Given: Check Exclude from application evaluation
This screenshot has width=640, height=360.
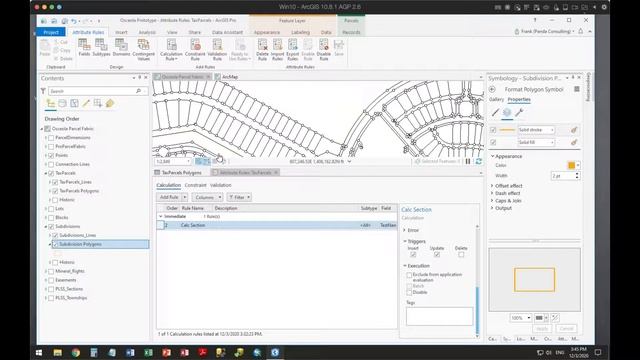Looking at the screenshot, I should (409, 275).
